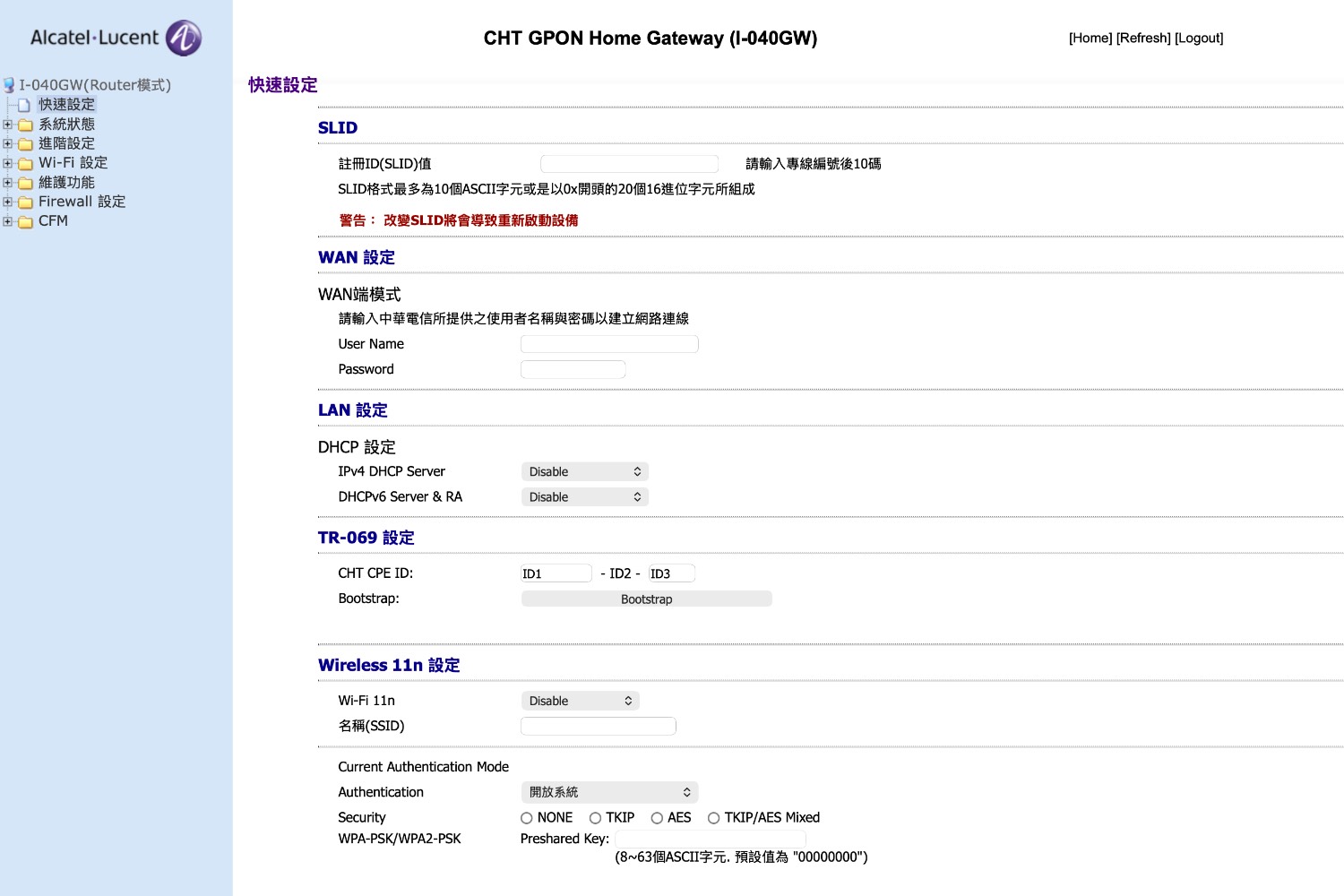Click the 快速設定 page icon in sidebar
Viewport: 1344px width, 896px height.
[24, 106]
